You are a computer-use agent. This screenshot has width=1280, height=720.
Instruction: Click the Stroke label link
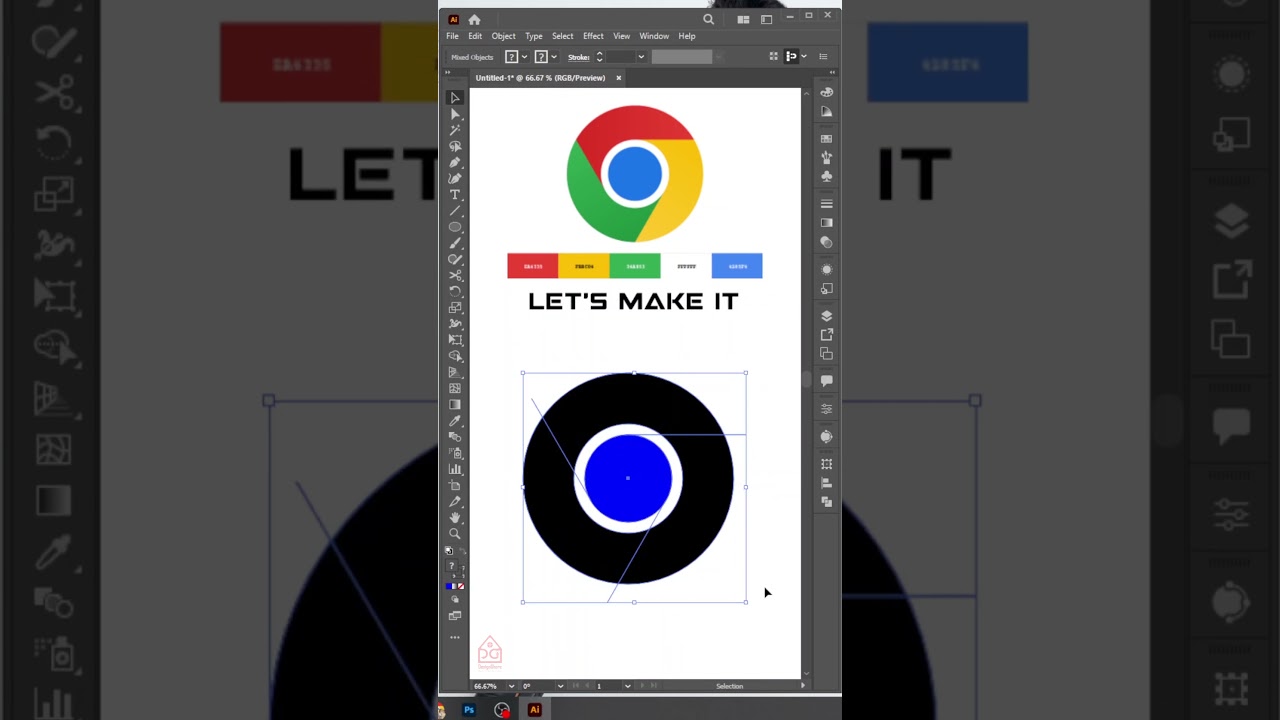(x=579, y=57)
